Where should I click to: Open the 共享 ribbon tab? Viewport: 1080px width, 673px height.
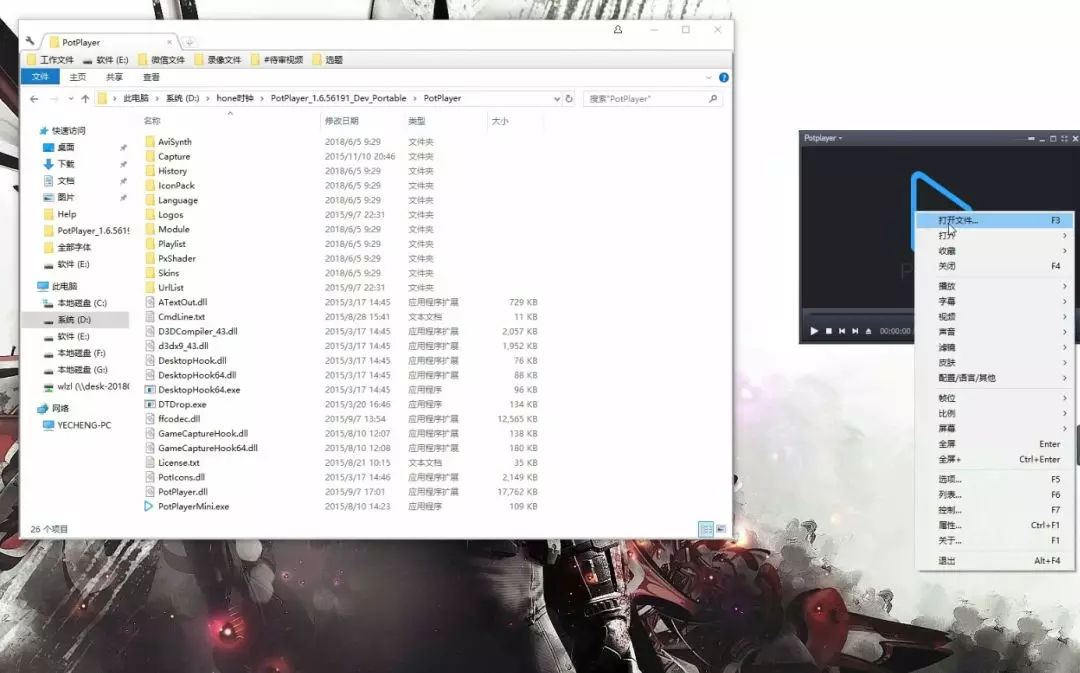114,77
